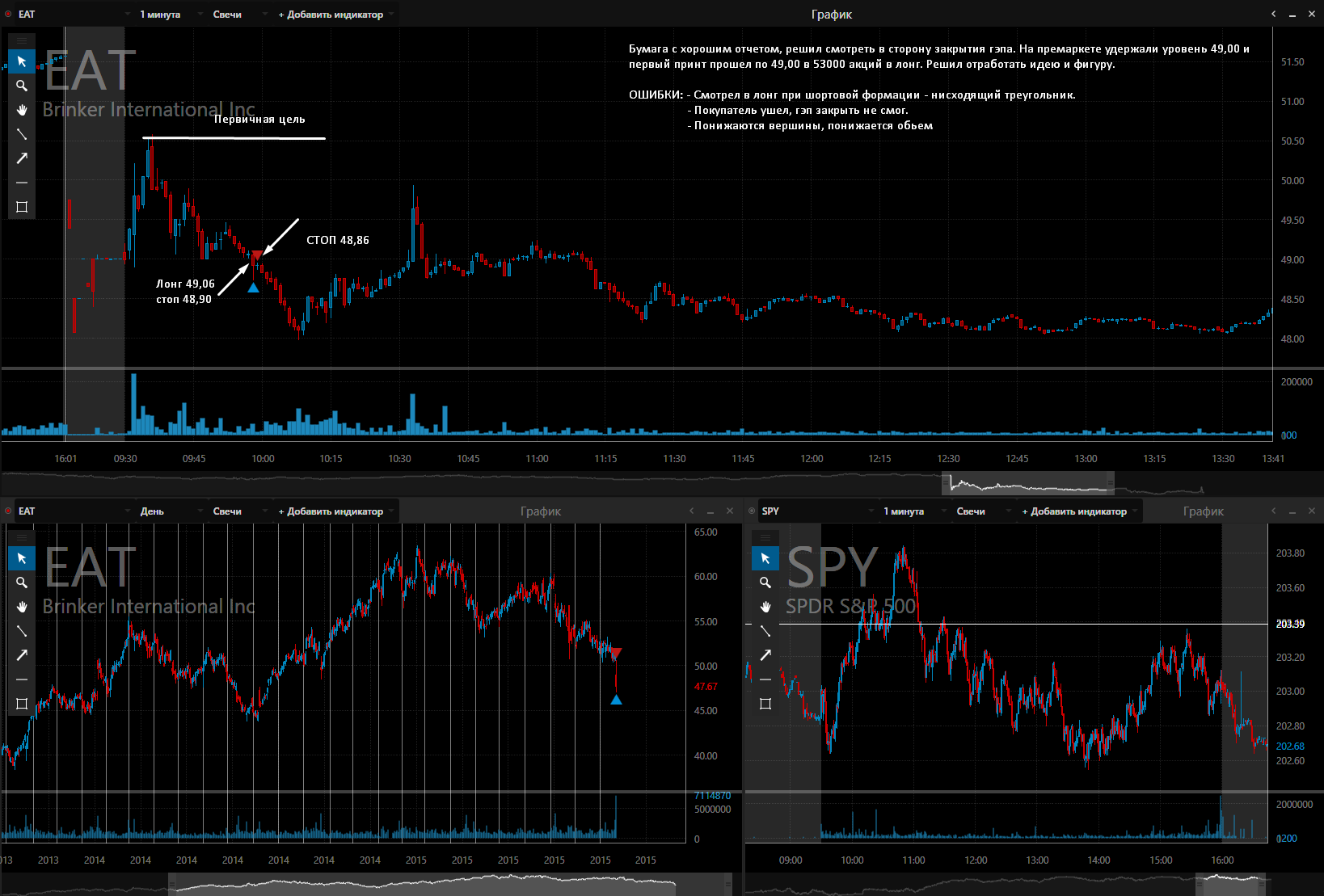Click the 'График' title of EAT daily panel
This screenshot has height=896, width=1324.
pos(541,511)
